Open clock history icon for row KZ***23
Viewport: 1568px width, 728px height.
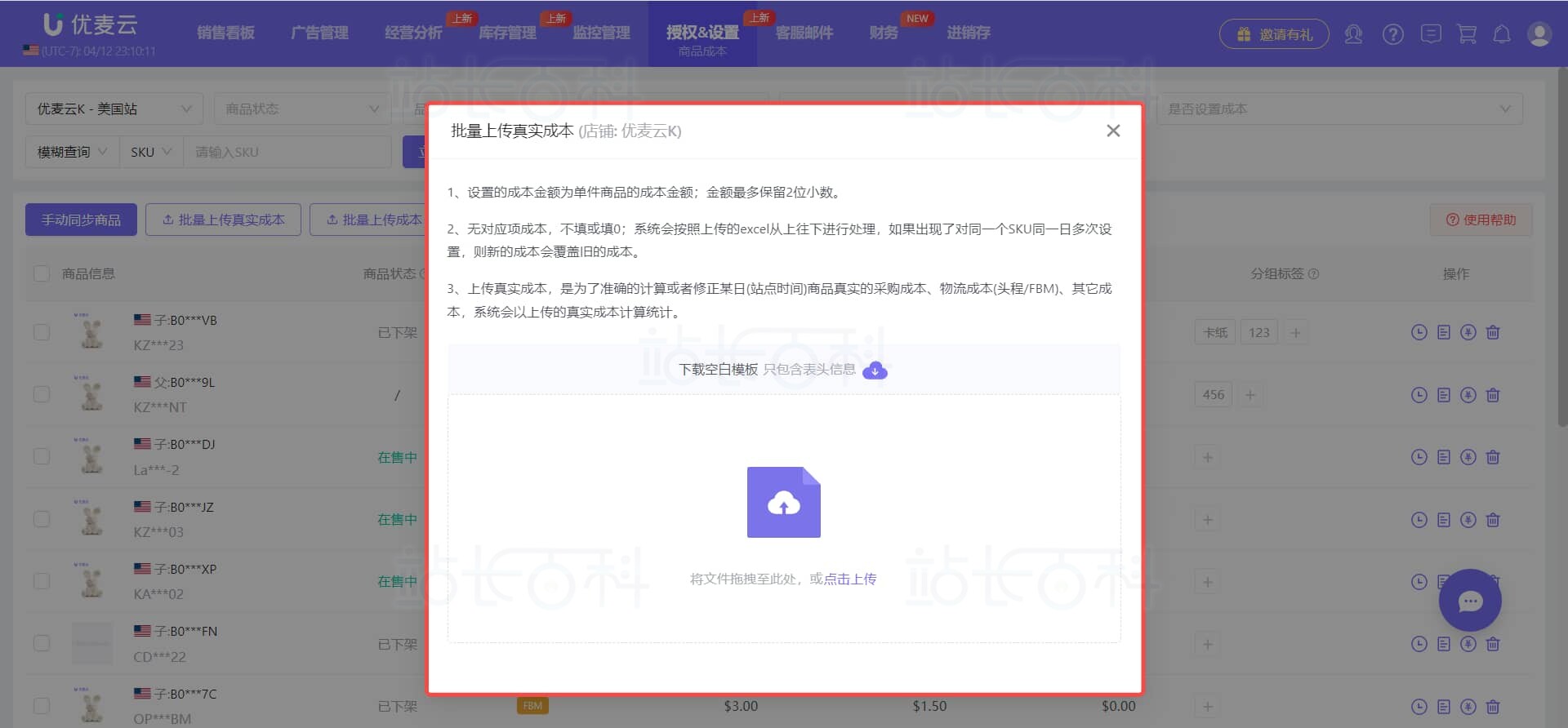[1419, 332]
